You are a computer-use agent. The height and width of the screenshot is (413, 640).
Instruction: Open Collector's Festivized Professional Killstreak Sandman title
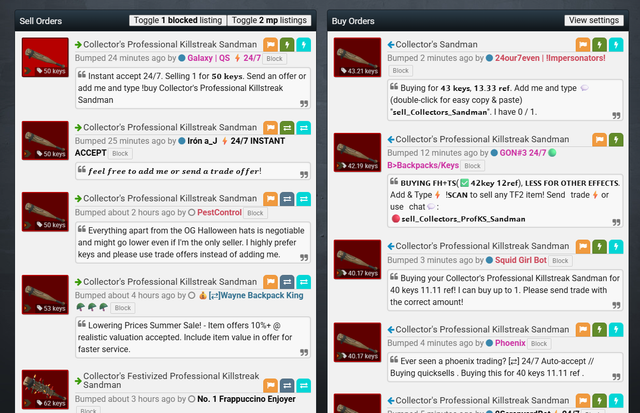[171, 380]
